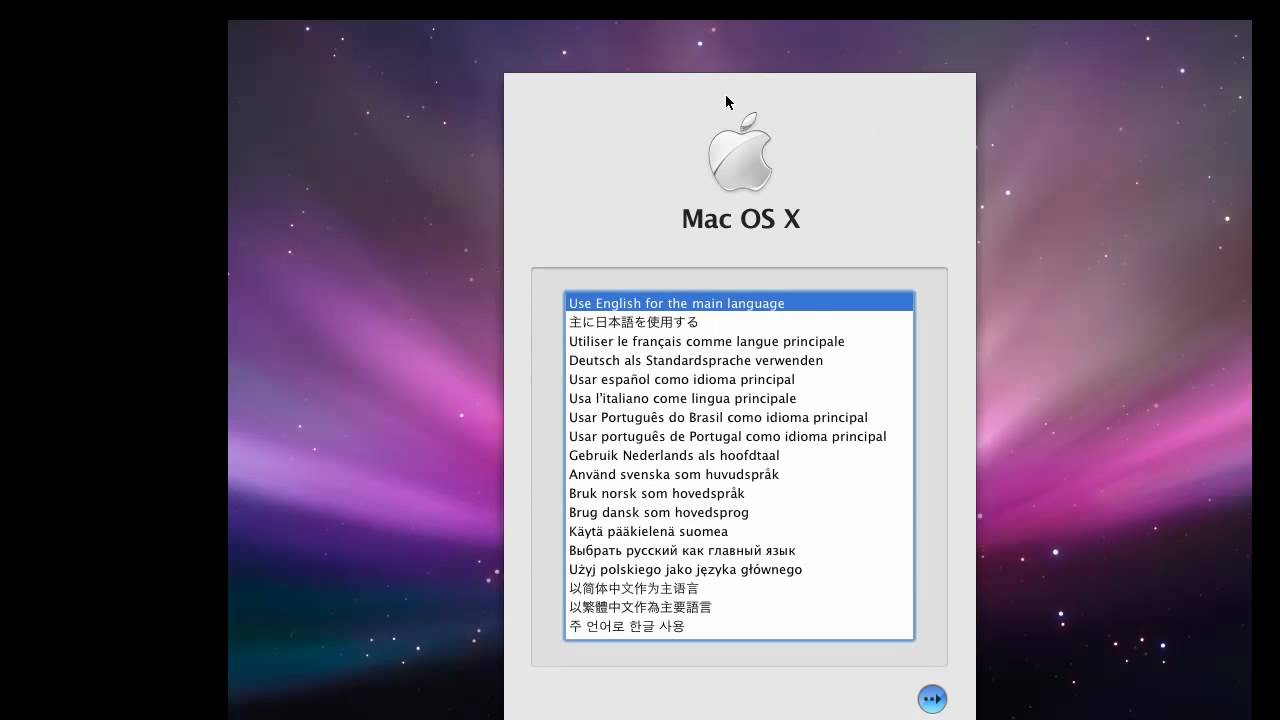The image size is (1280, 720).
Task: Pick "Brug dansk som hovedsprog"
Action: click(x=739, y=512)
